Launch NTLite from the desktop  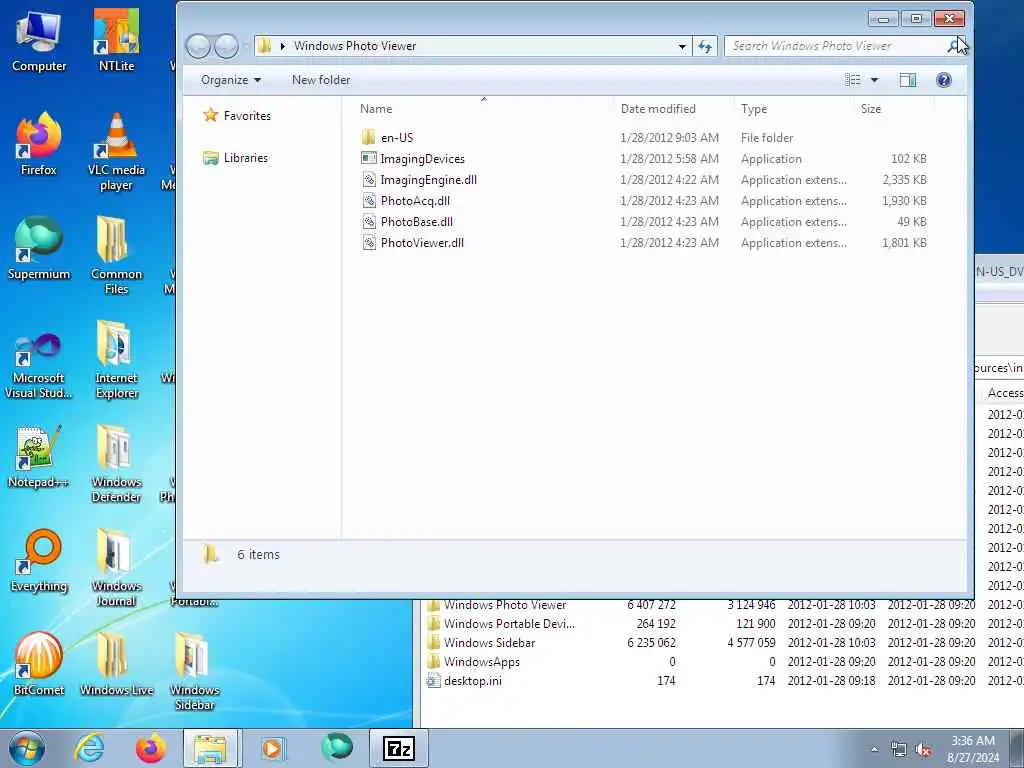pos(116,40)
